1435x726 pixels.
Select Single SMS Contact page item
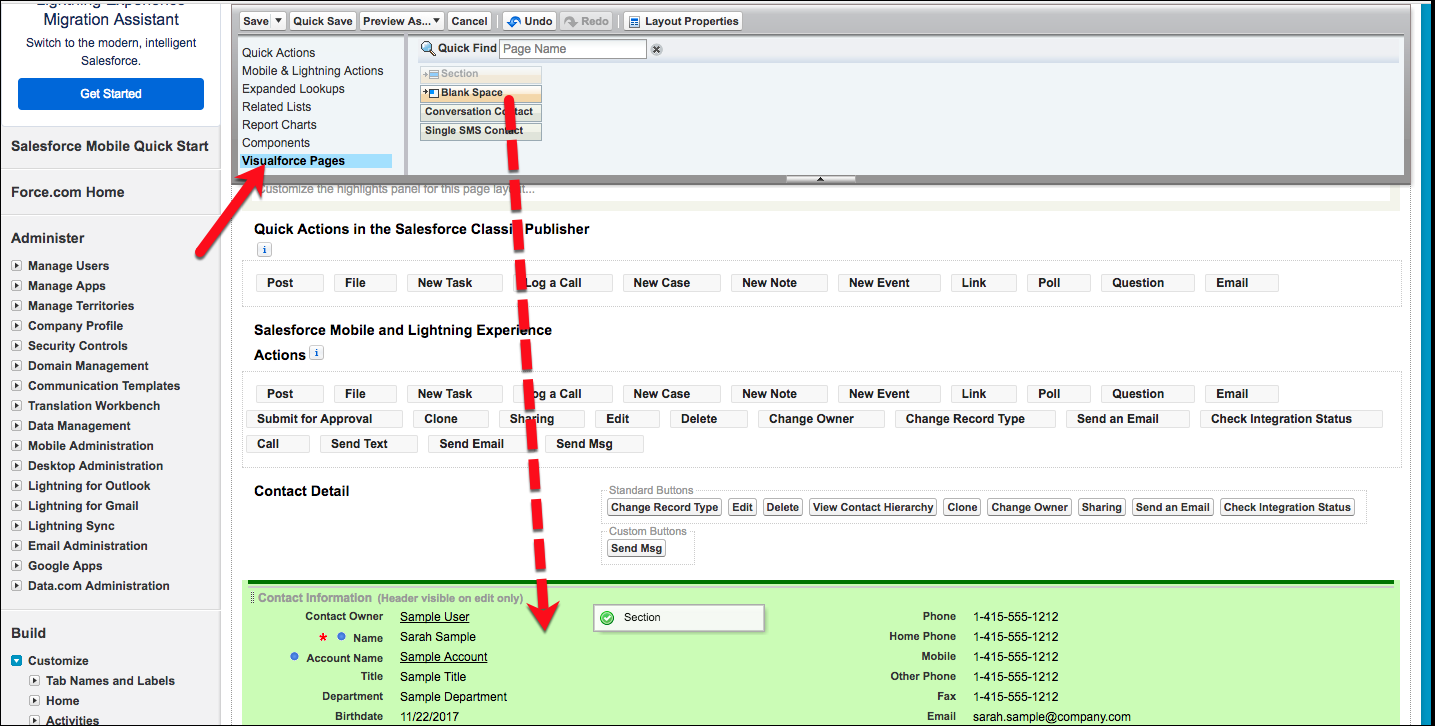(x=481, y=131)
